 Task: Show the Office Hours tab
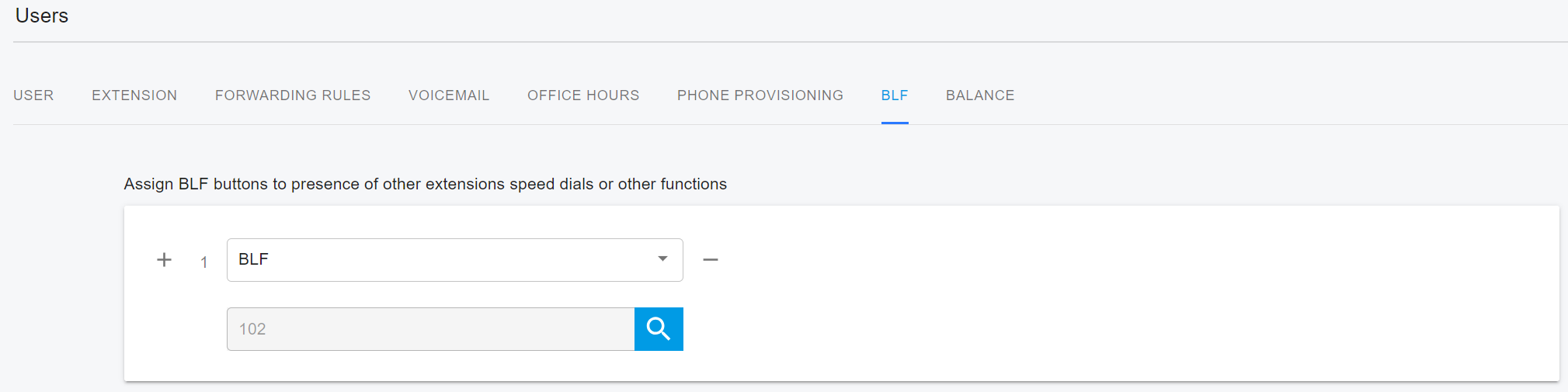pyautogui.click(x=583, y=95)
